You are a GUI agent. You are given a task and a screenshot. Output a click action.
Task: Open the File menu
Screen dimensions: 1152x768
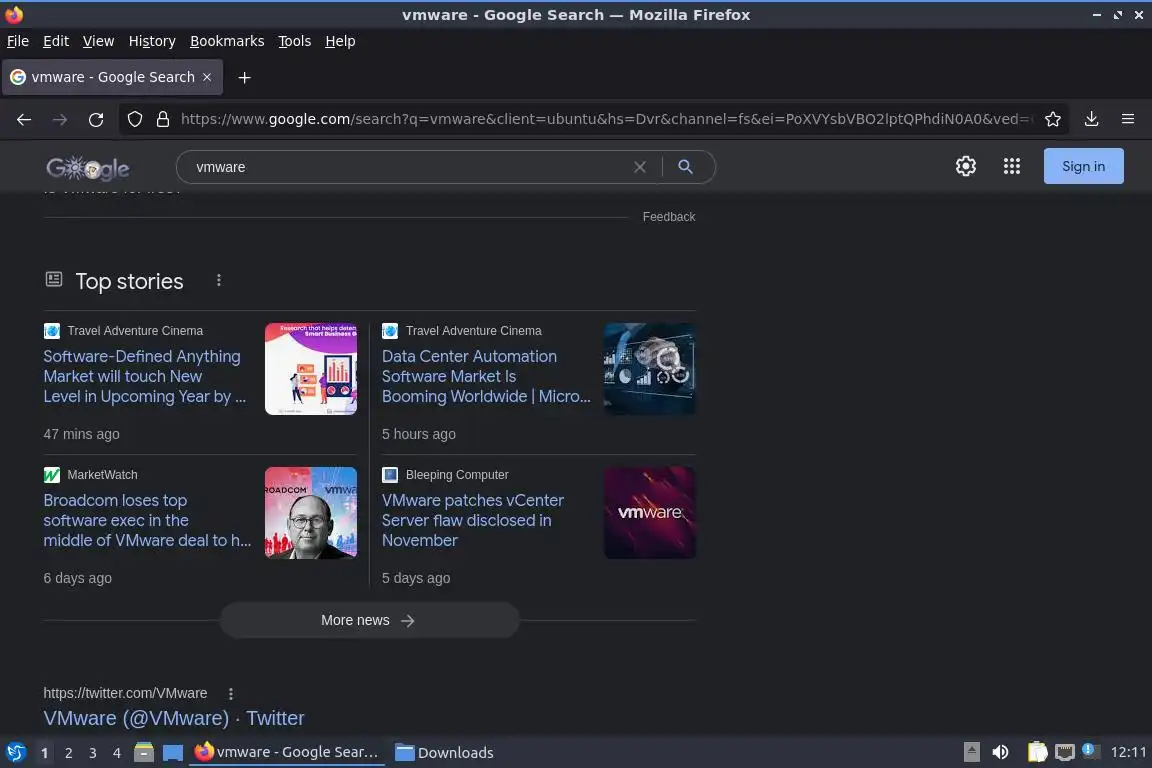18,41
